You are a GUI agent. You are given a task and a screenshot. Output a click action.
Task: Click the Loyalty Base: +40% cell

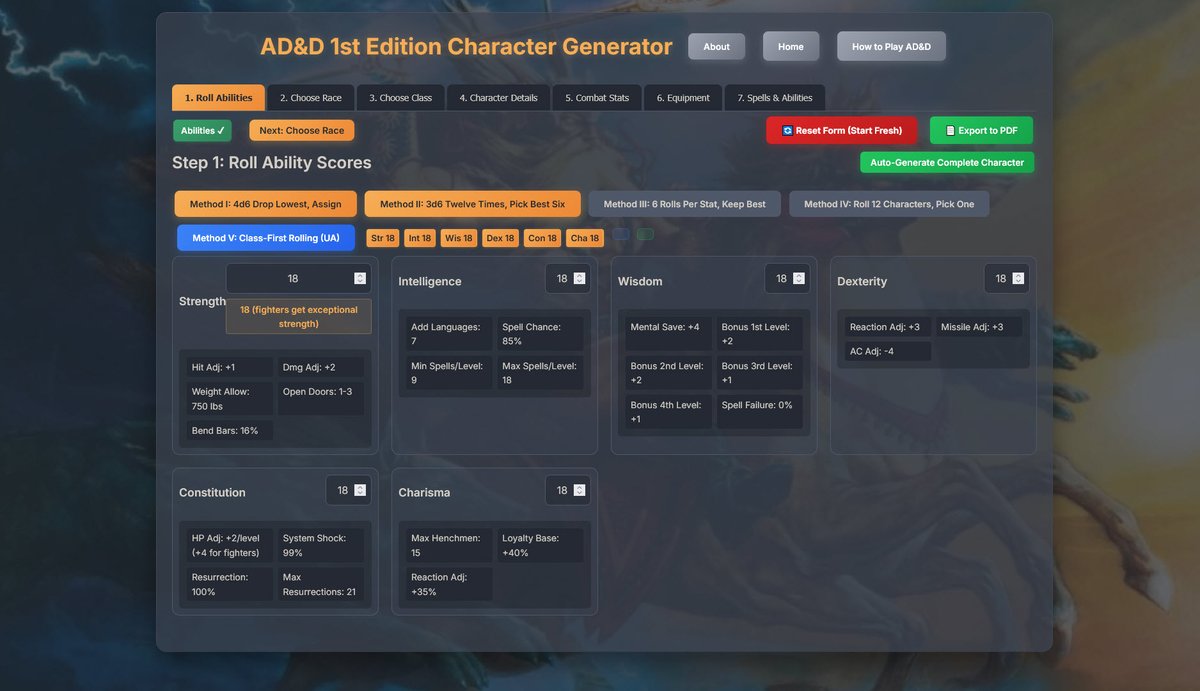[540, 545]
